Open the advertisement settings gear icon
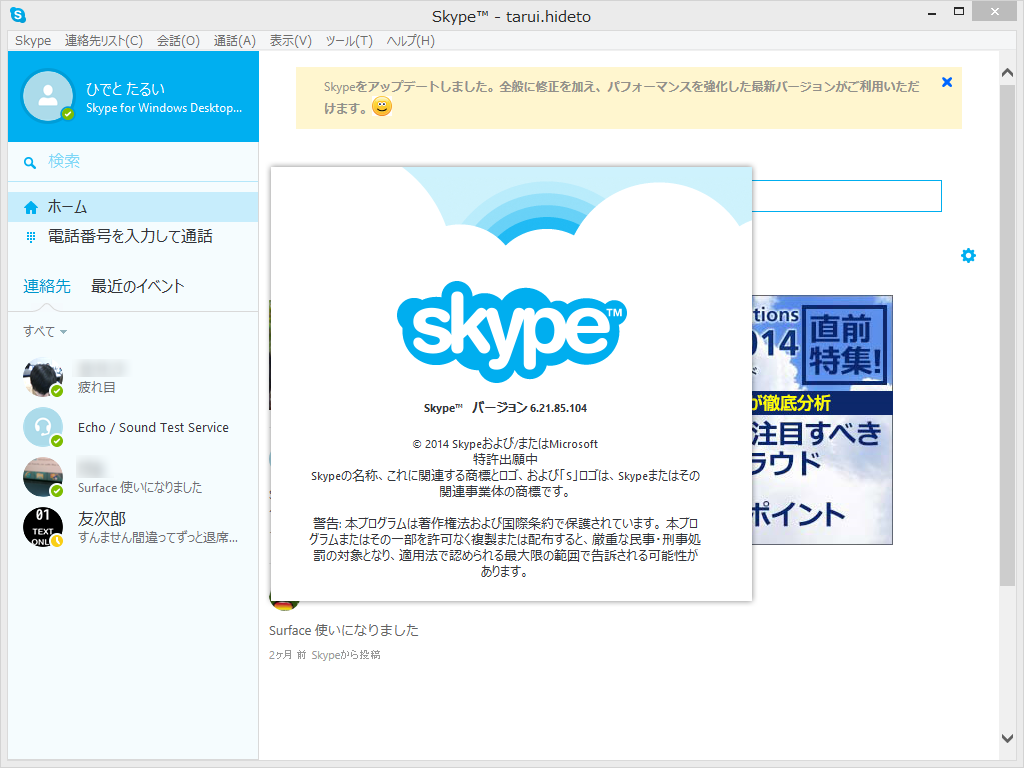 [x=967, y=255]
